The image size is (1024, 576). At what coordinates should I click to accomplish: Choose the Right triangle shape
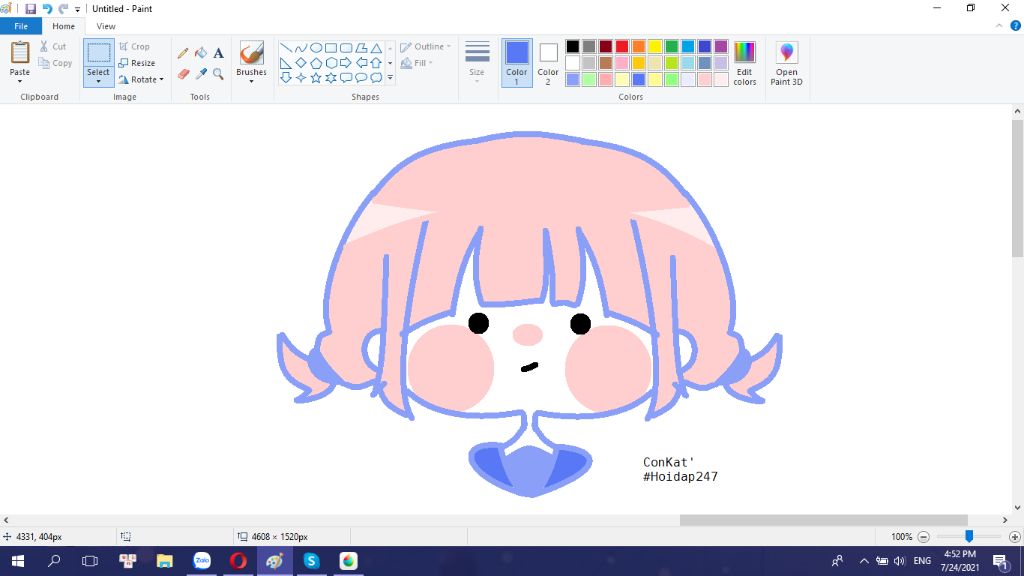pyautogui.click(x=285, y=63)
